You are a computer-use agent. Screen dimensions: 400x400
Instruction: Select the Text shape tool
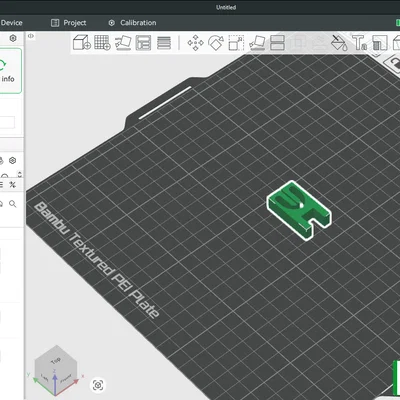click(x=359, y=43)
